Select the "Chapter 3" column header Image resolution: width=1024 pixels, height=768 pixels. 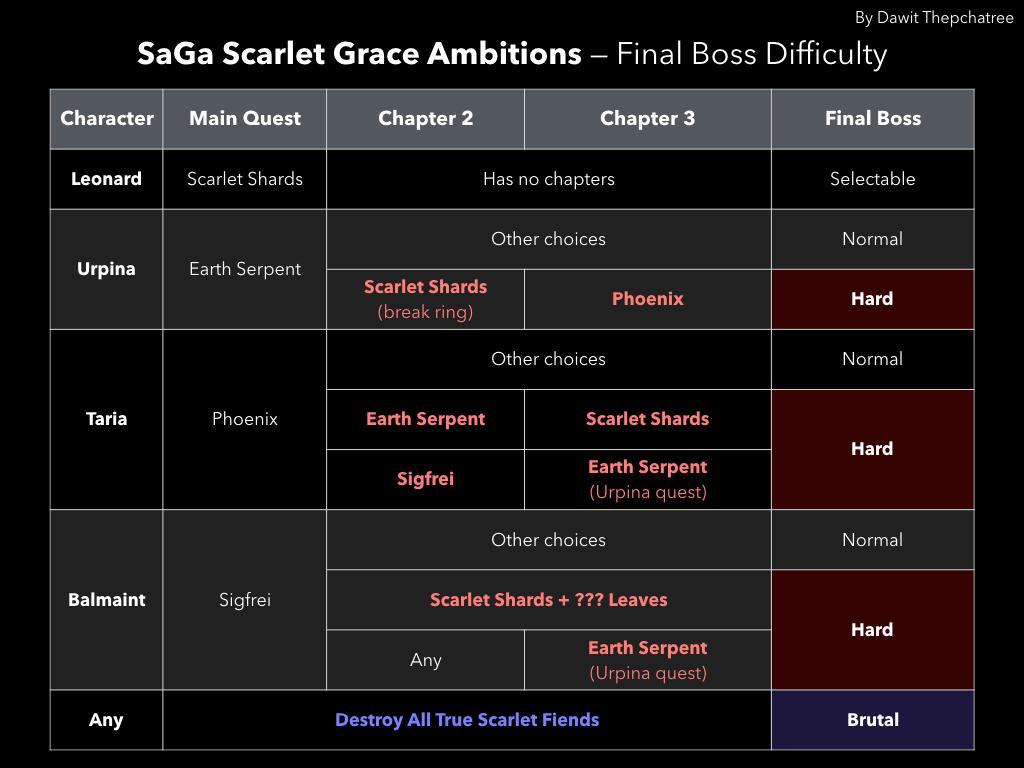[647, 119]
